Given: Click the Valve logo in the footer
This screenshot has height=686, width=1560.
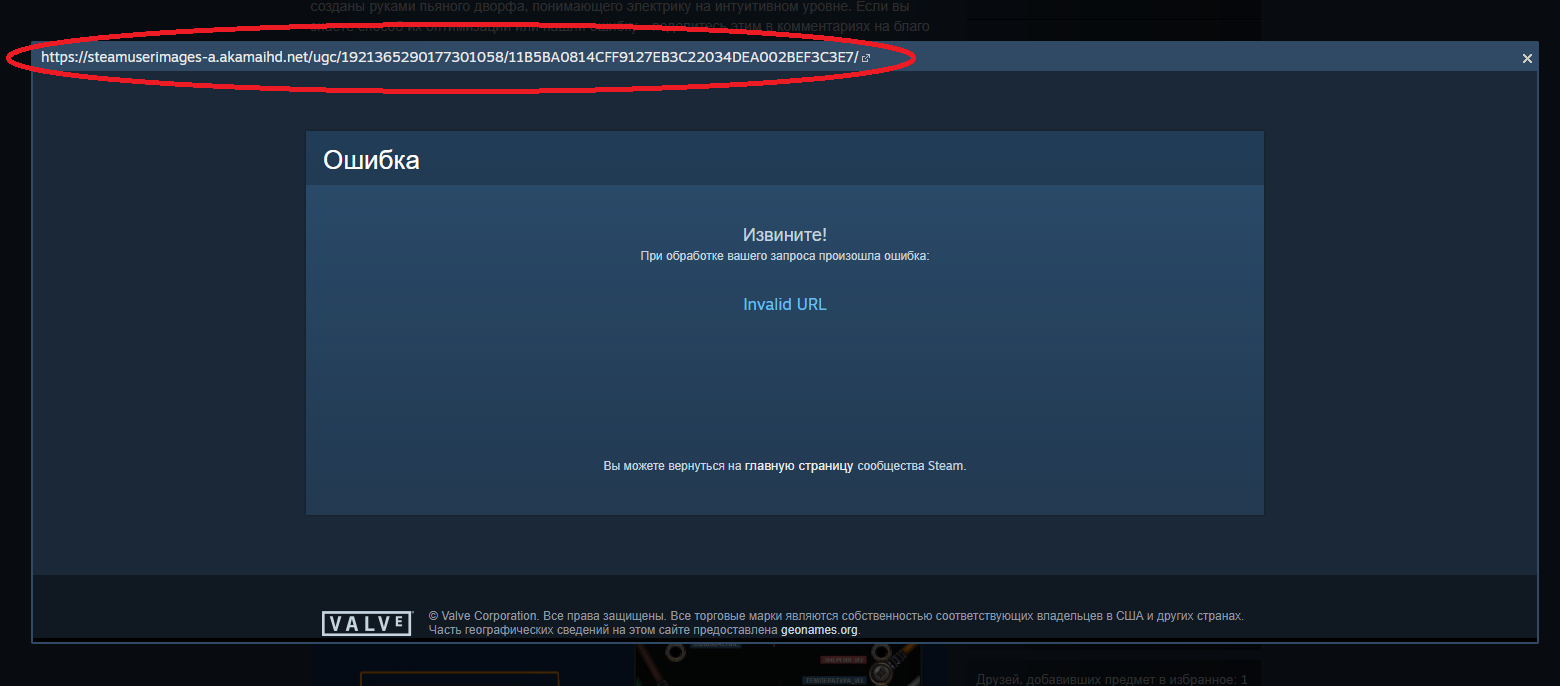Looking at the screenshot, I should tap(367, 624).
